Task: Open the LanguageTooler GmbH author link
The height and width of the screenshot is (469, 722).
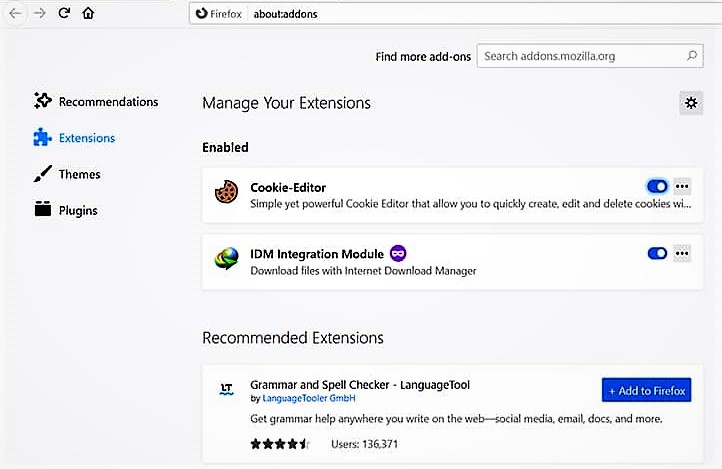Action: point(309,398)
